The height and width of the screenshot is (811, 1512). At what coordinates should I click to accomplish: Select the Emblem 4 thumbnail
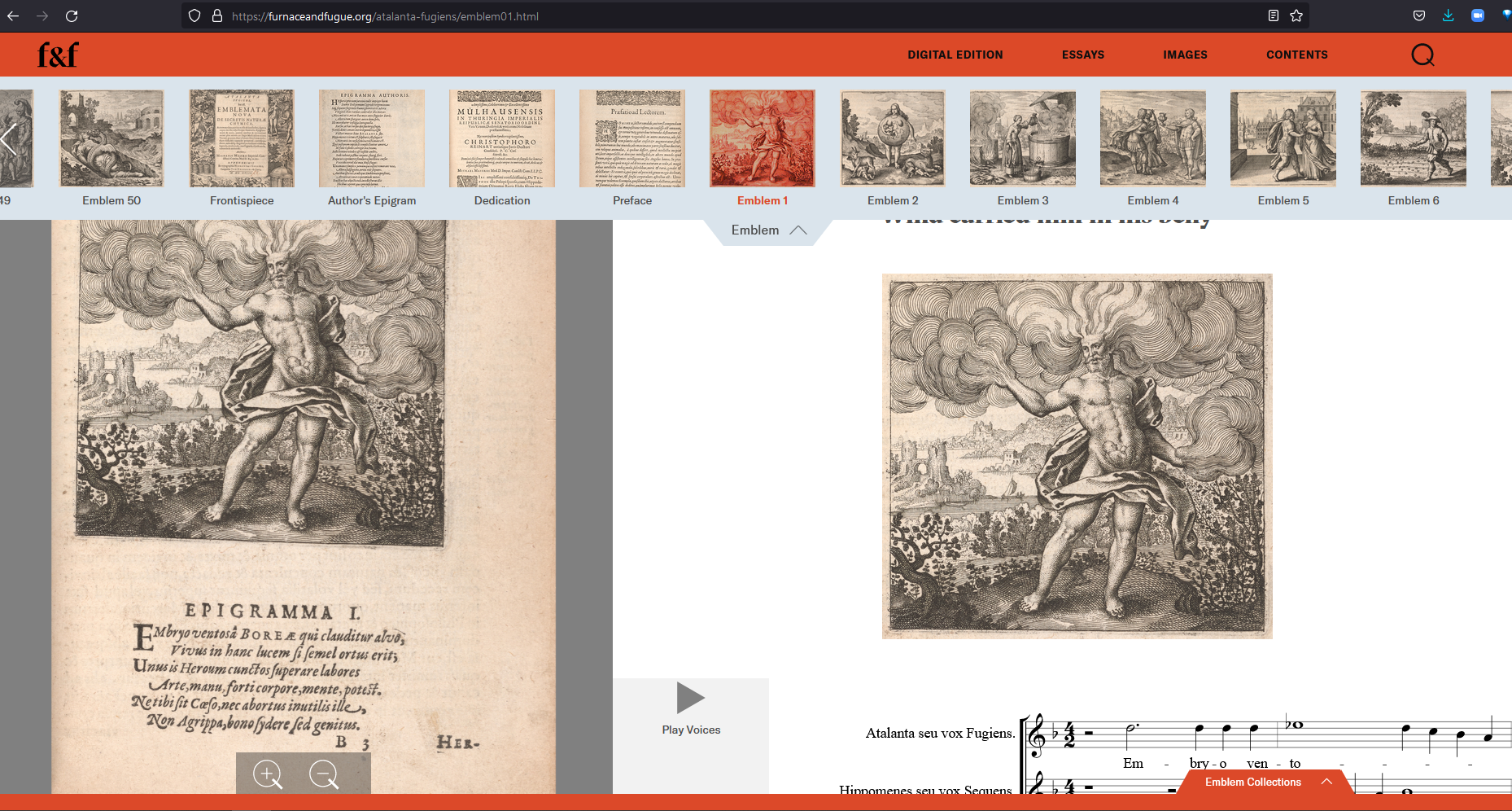pos(1153,138)
